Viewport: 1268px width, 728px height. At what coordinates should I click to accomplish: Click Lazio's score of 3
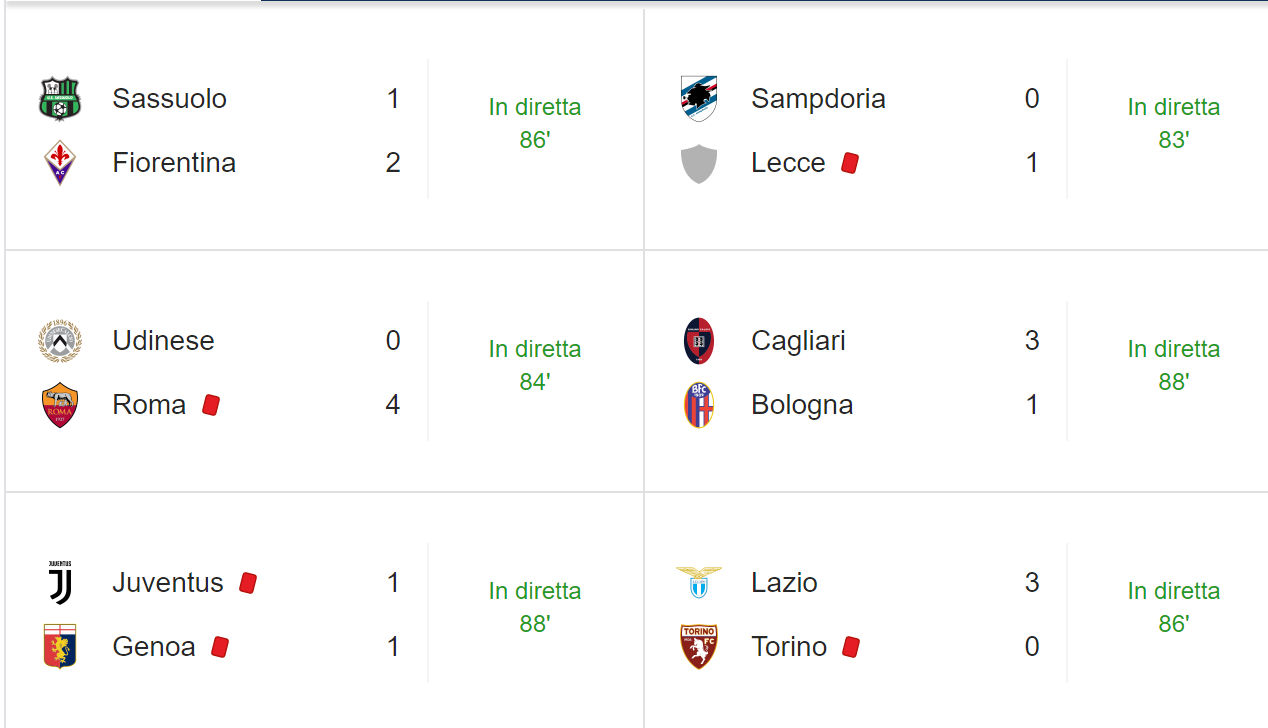pos(1032,583)
